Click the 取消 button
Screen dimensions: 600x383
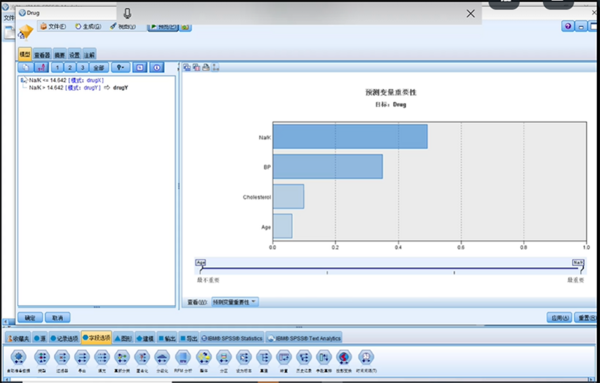[57, 318]
